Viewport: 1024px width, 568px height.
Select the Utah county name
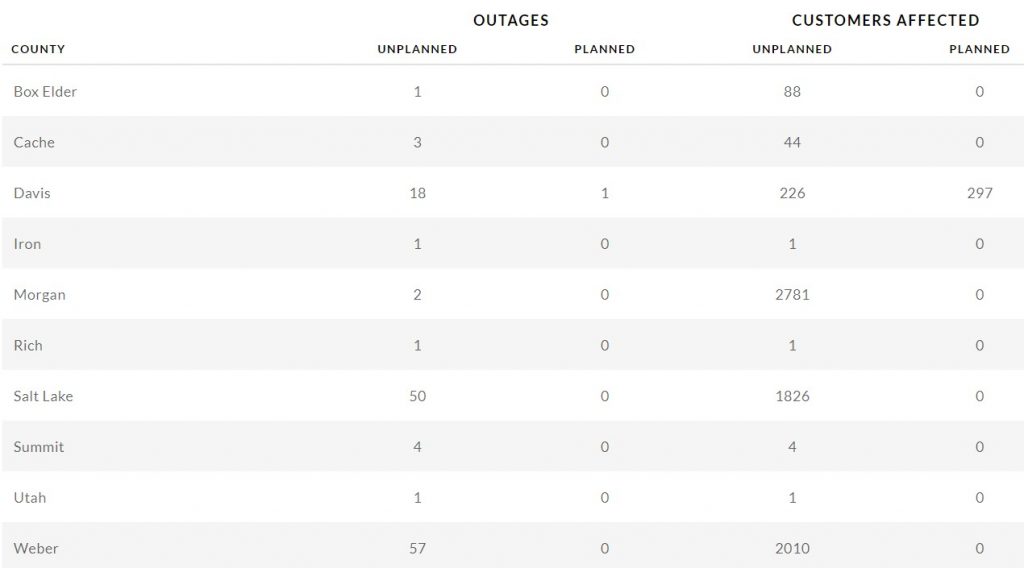tap(30, 498)
